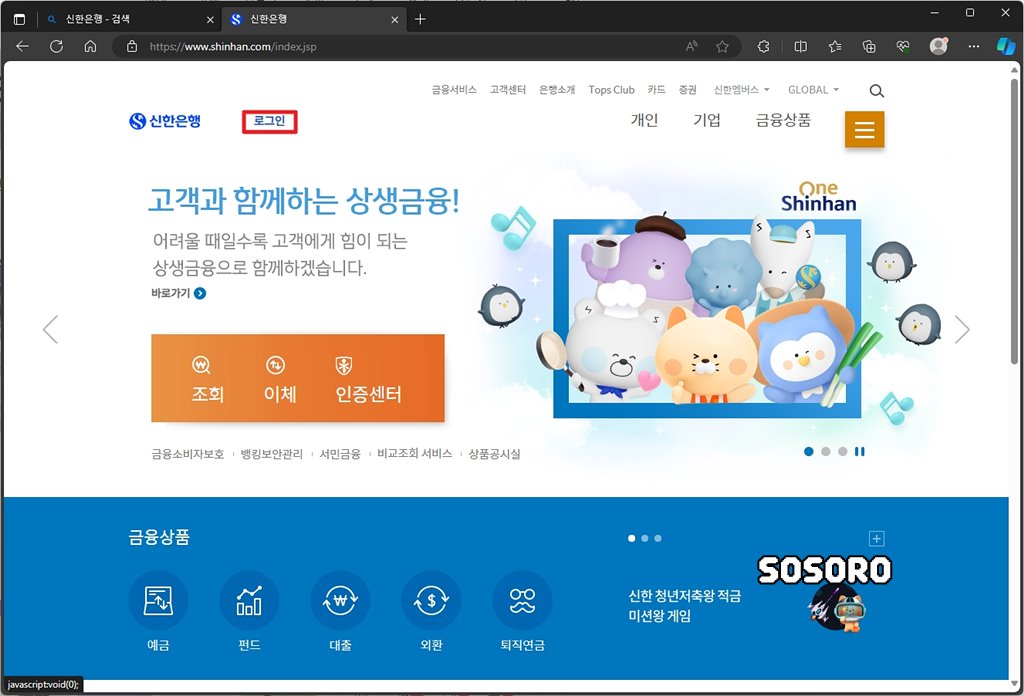
Task: Open the favorites list icon
Action: [x=835, y=46]
